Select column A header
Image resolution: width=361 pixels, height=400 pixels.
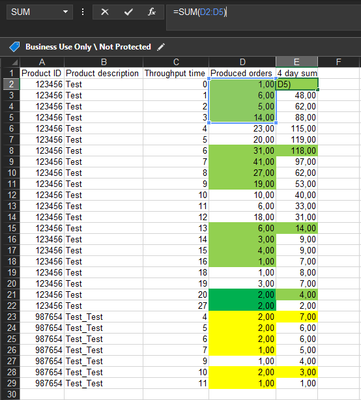(x=42, y=62)
